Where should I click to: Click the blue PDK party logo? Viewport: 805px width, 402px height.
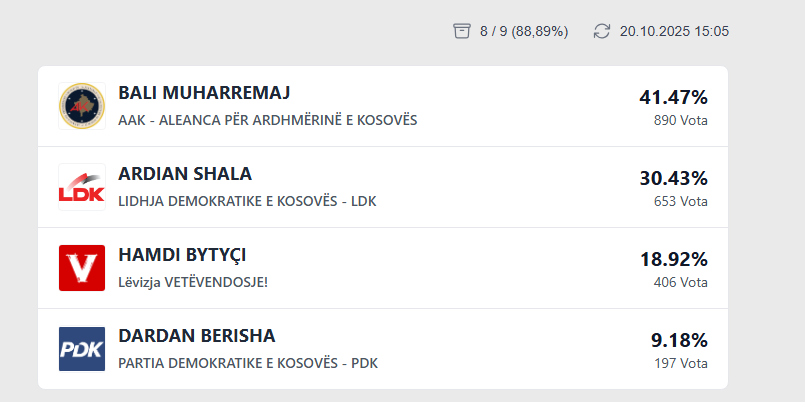pyautogui.click(x=82, y=349)
